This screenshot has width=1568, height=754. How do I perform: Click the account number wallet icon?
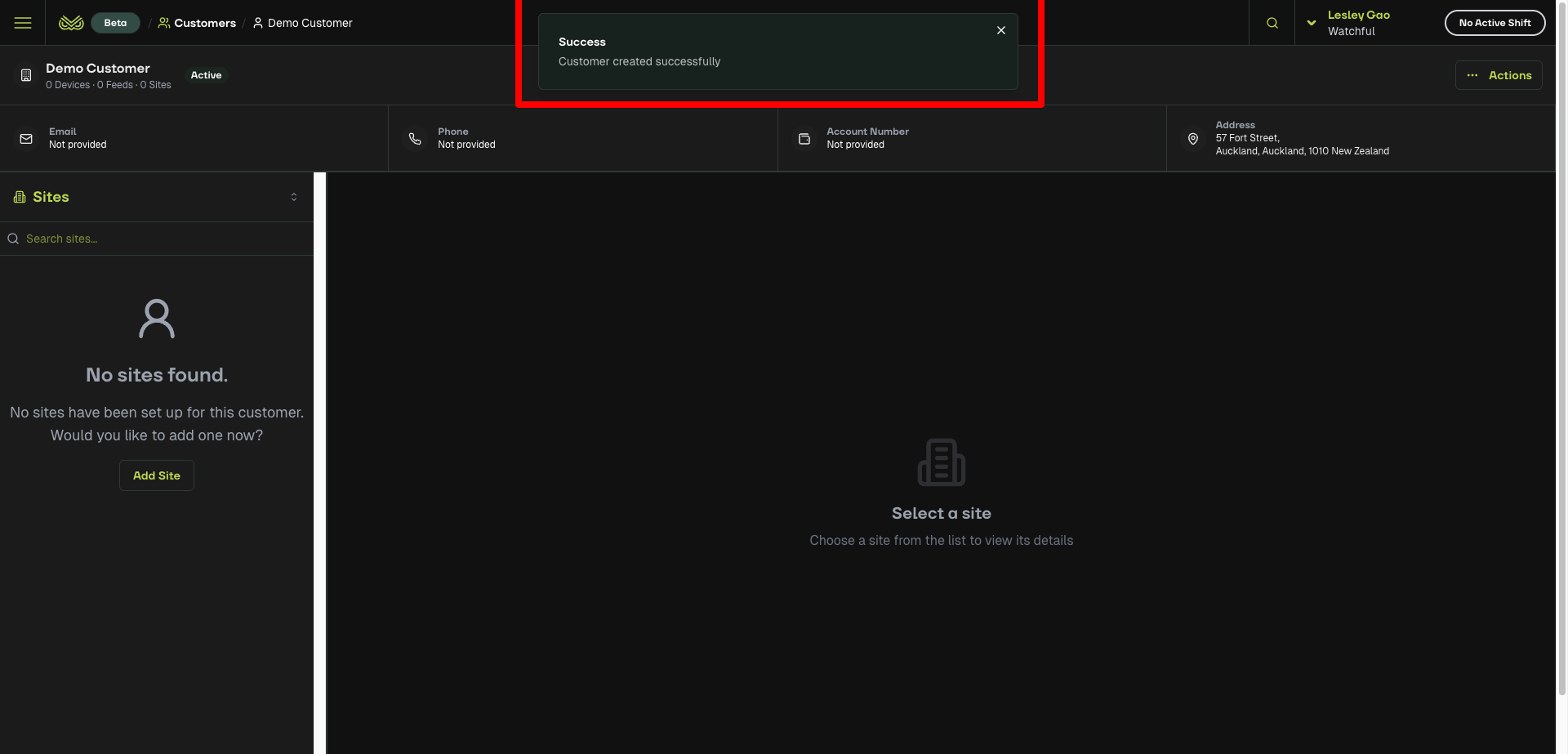[x=804, y=139]
